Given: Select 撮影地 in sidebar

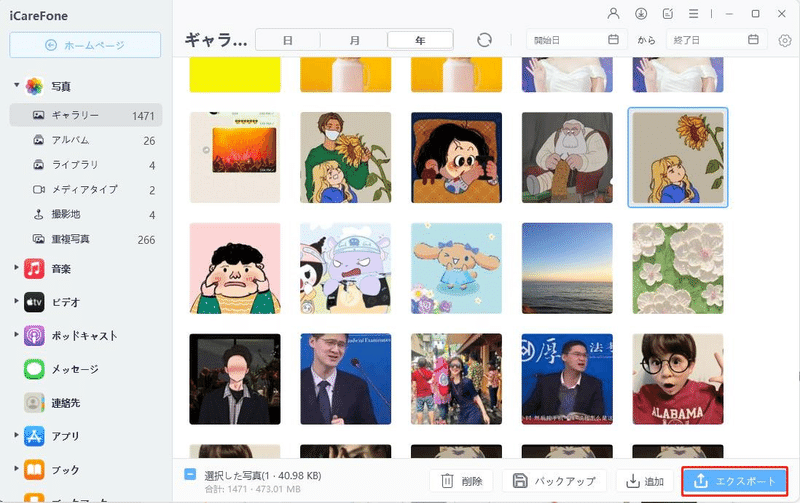Looking at the screenshot, I should click(x=86, y=214).
